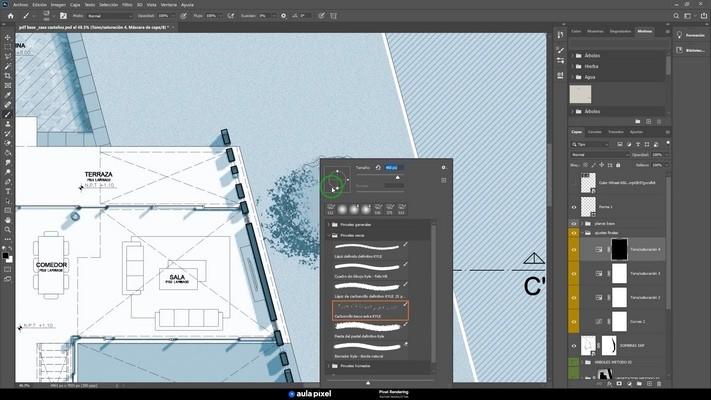Expand Hierba pattern group
This screenshot has width=711, height=400.
[573, 66]
